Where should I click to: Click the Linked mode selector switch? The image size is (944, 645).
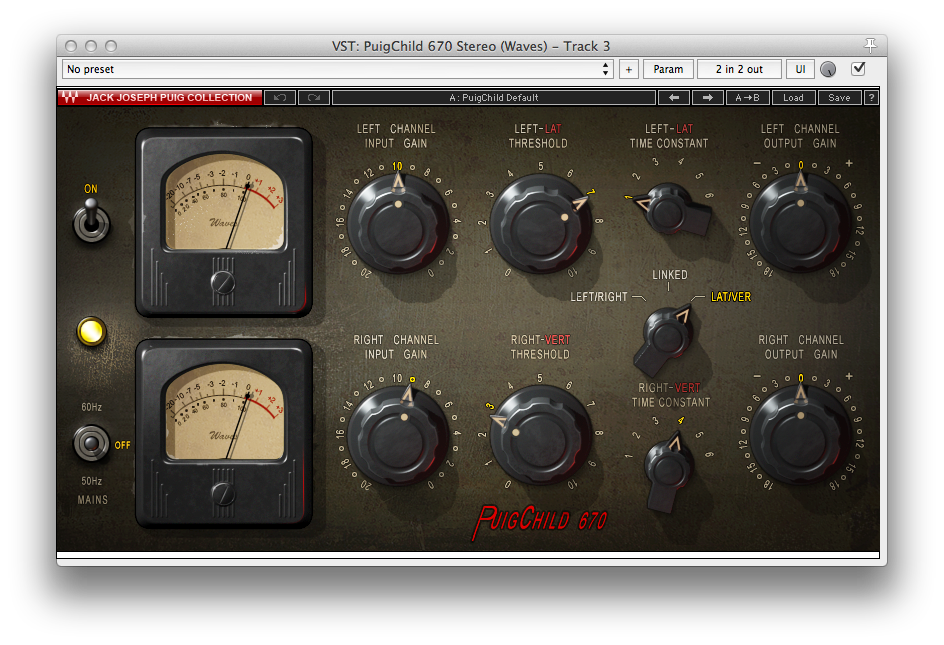667,338
